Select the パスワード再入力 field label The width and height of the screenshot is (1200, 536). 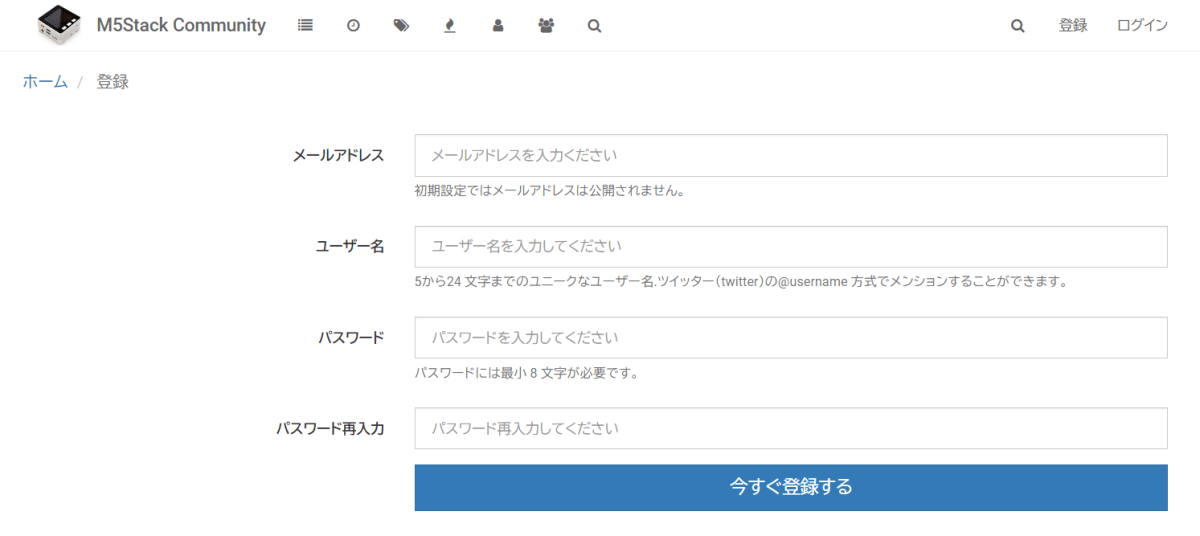(x=330, y=428)
